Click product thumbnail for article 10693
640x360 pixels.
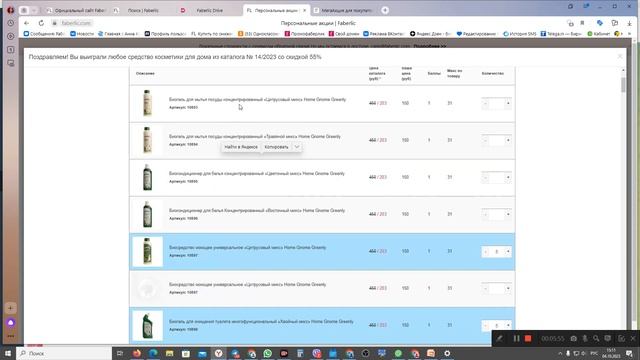pyautogui.click(x=147, y=103)
